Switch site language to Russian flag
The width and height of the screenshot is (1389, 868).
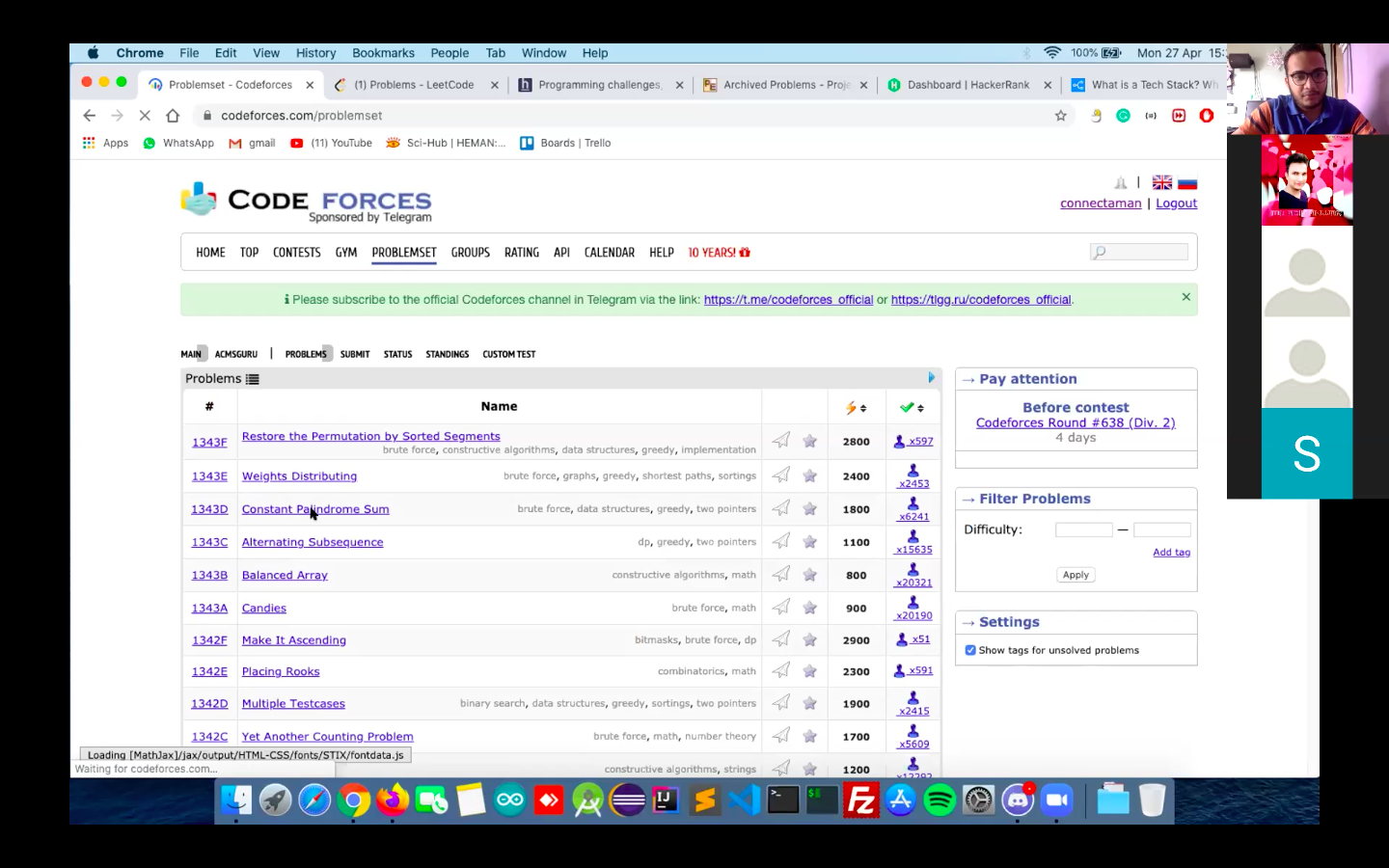tap(1187, 182)
